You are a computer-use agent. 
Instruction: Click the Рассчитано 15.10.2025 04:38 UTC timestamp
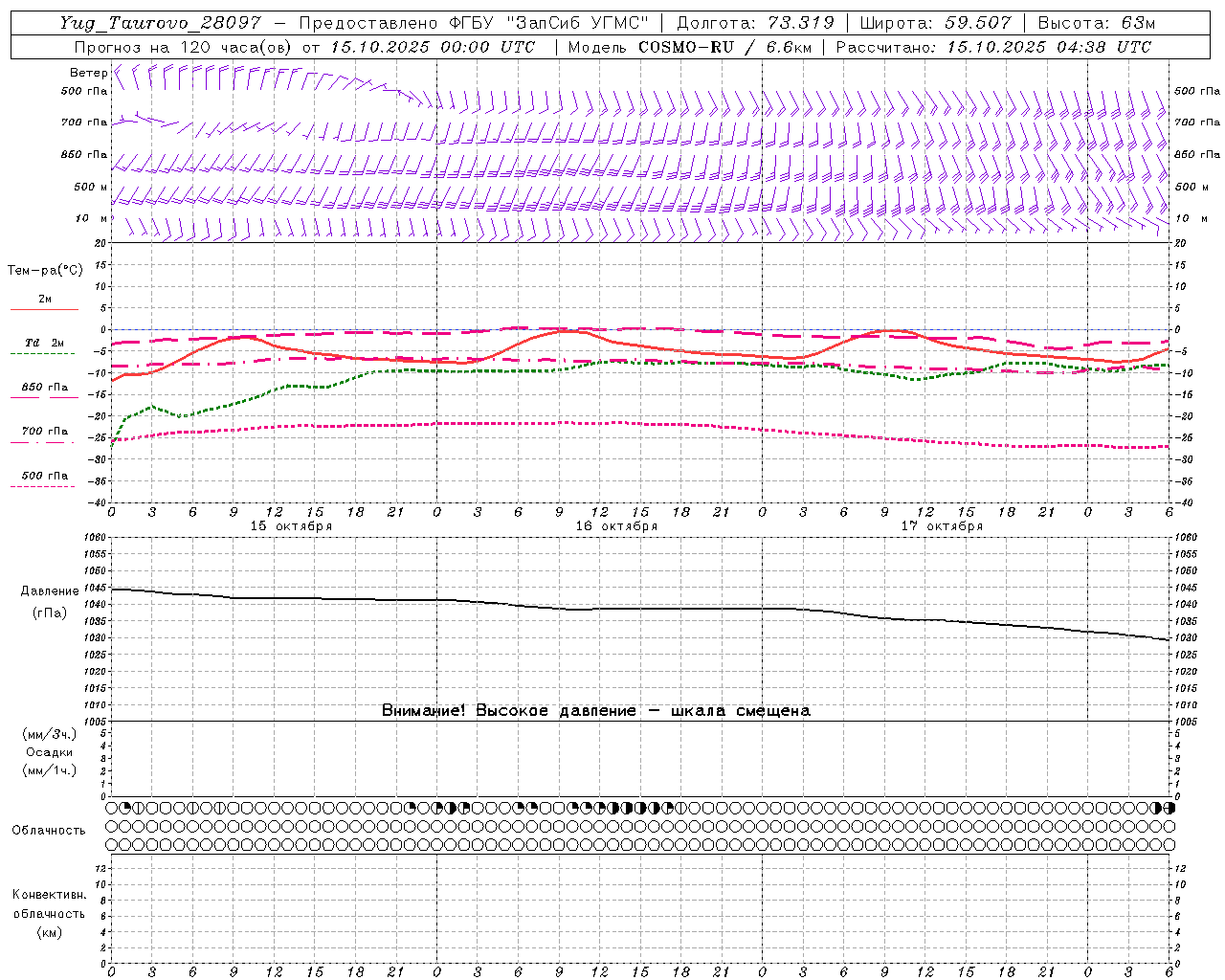tap(993, 47)
